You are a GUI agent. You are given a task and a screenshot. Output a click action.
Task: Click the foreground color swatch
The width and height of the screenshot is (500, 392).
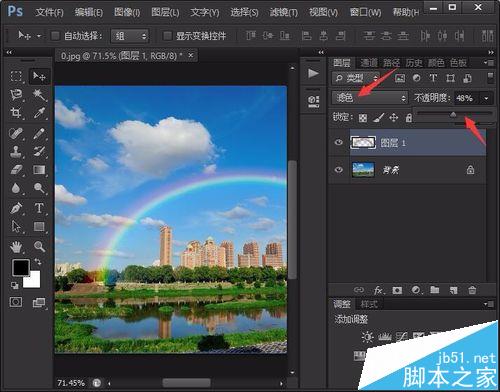[21, 267]
